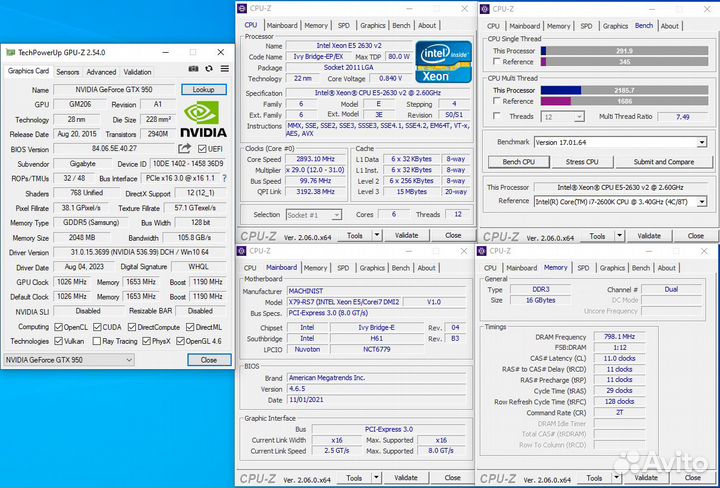This screenshot has width=720, height=488.
Task: Enable the Multi Thread Reference checkbox
Action: click(x=496, y=101)
